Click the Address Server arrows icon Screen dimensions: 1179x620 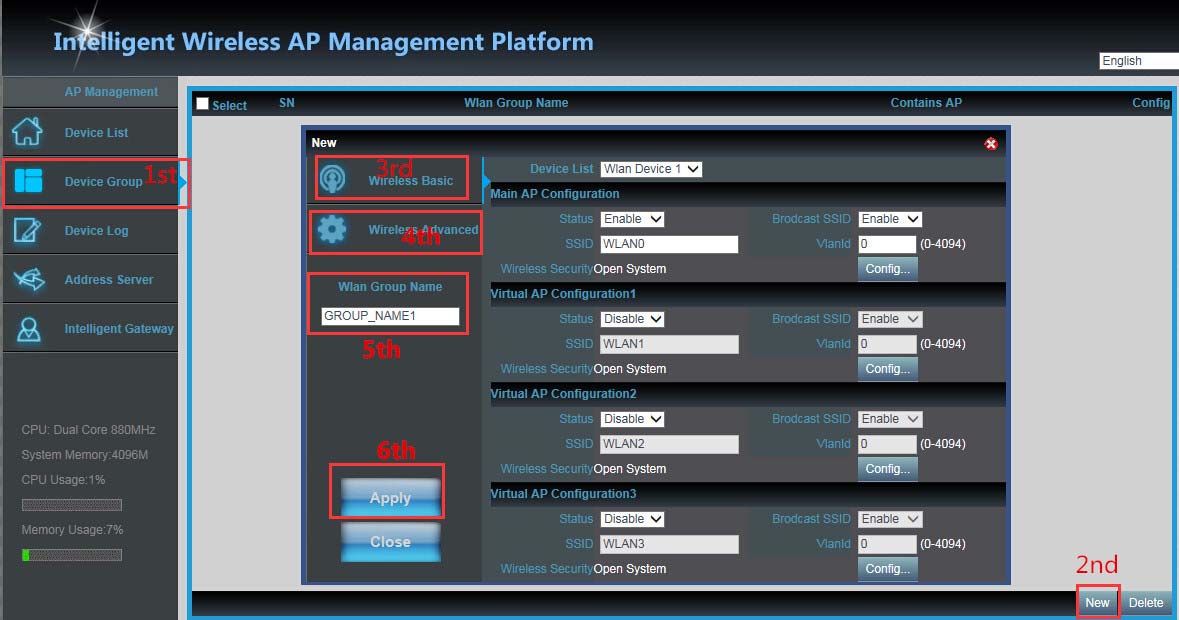(29, 280)
